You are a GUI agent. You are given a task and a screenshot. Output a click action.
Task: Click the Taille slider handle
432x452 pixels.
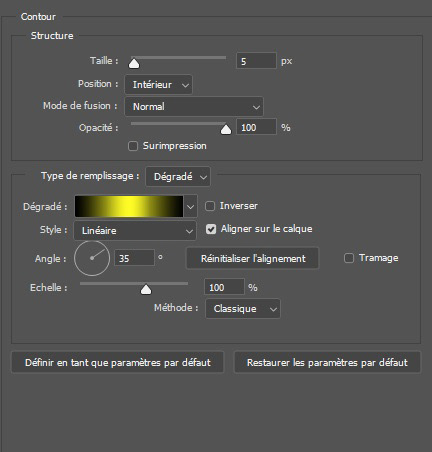click(x=134, y=63)
